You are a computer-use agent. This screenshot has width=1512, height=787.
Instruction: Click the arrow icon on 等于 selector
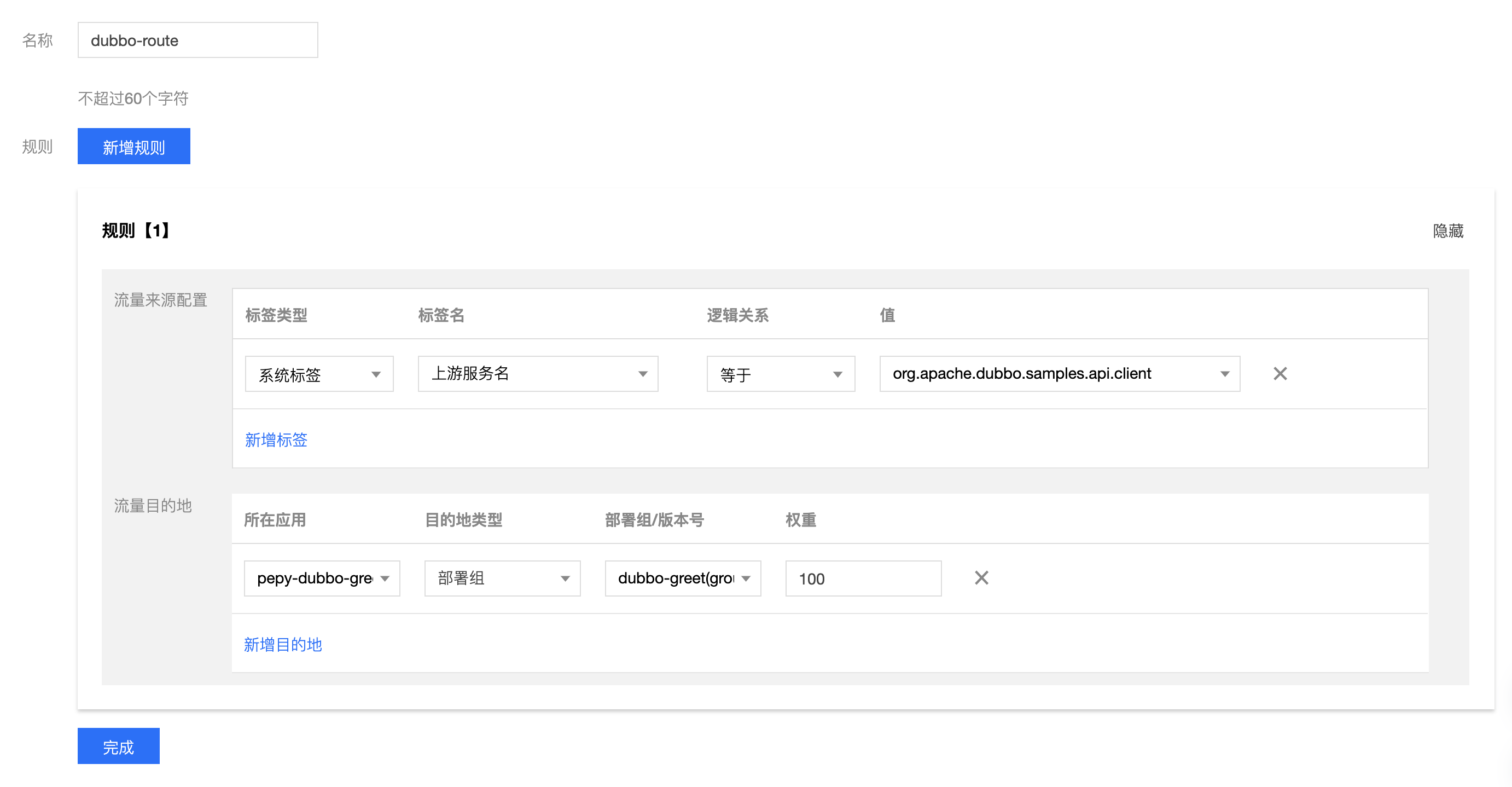(838, 374)
